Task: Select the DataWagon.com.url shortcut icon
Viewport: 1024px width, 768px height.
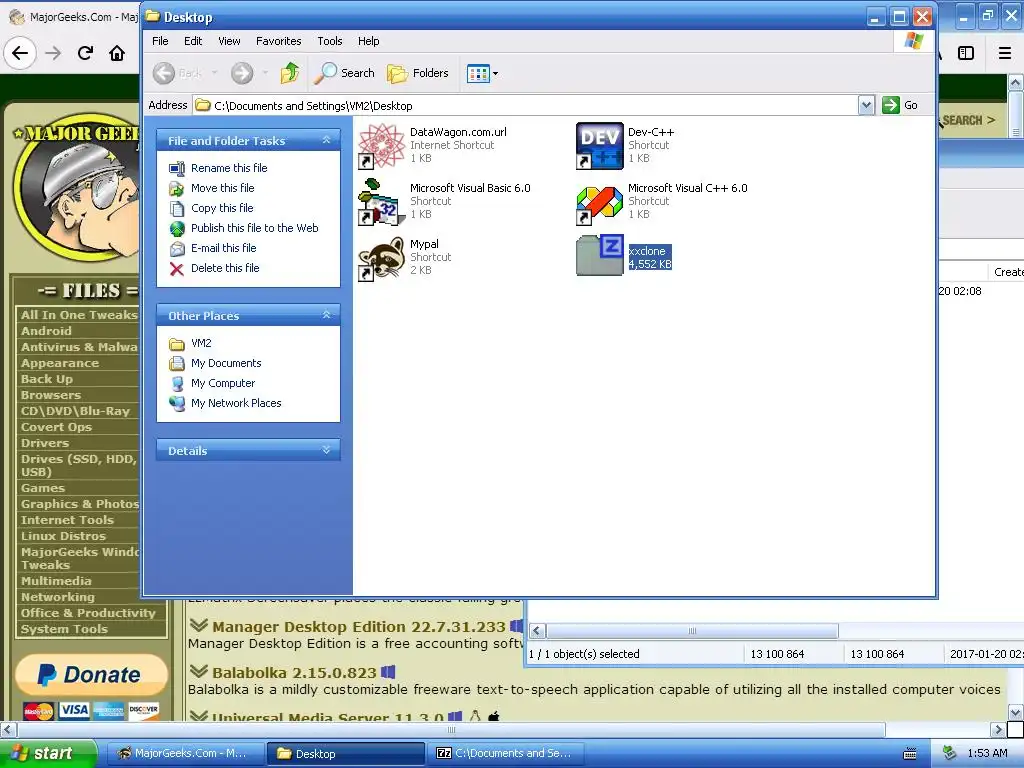Action: coord(382,146)
